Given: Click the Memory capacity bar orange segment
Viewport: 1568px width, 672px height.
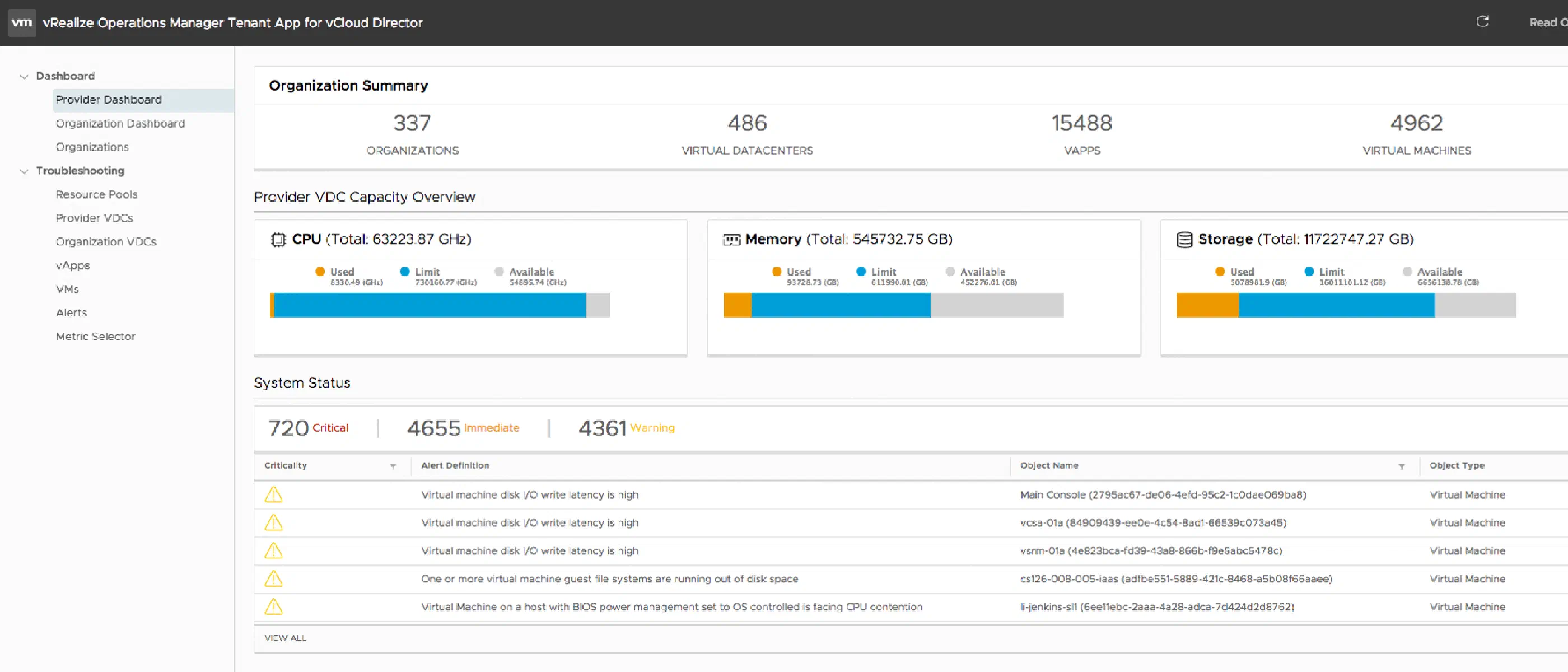Looking at the screenshot, I should (737, 305).
